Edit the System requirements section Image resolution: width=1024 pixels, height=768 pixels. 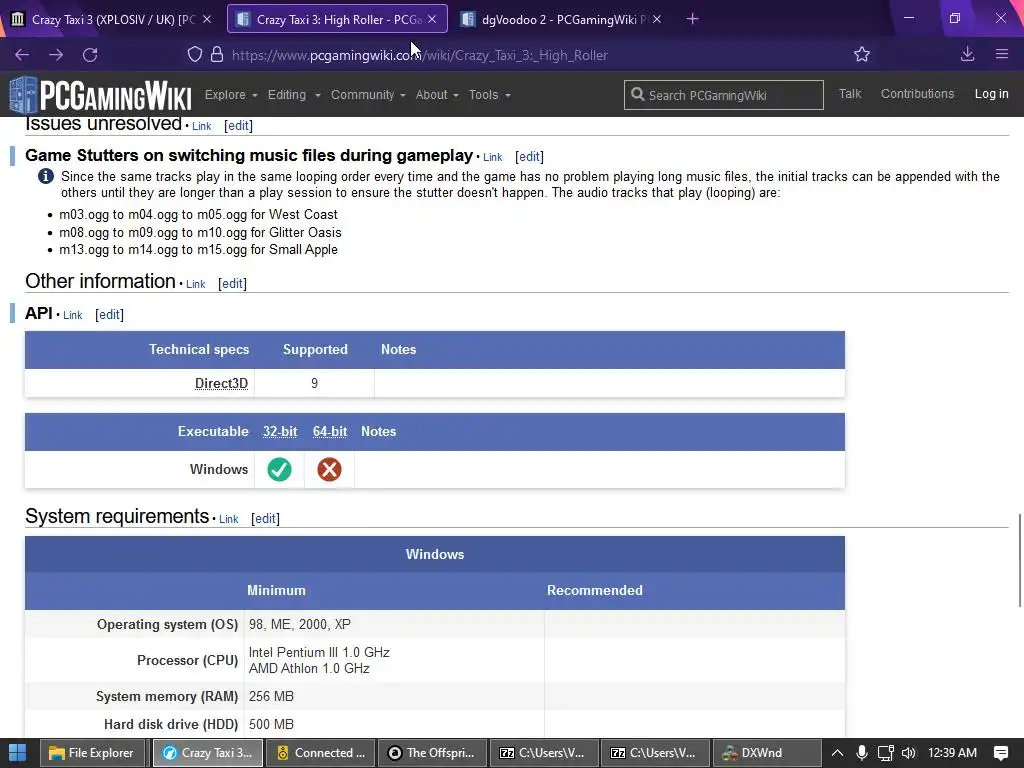point(265,519)
